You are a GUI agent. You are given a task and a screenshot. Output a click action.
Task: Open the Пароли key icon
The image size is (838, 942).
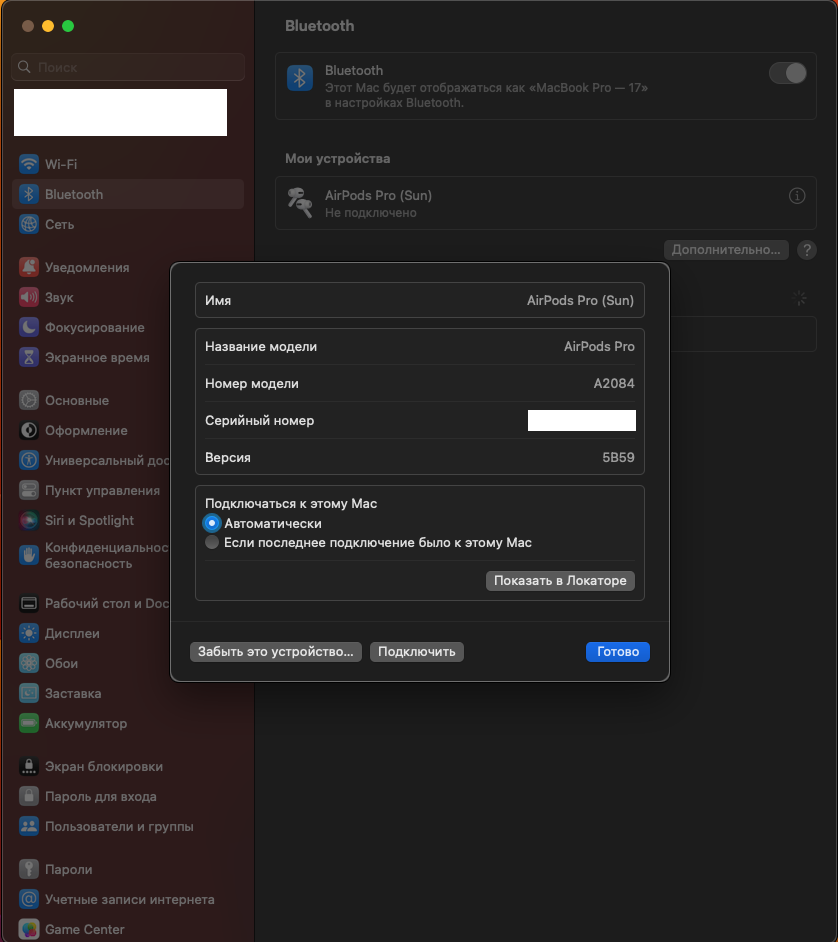pyautogui.click(x=28, y=869)
